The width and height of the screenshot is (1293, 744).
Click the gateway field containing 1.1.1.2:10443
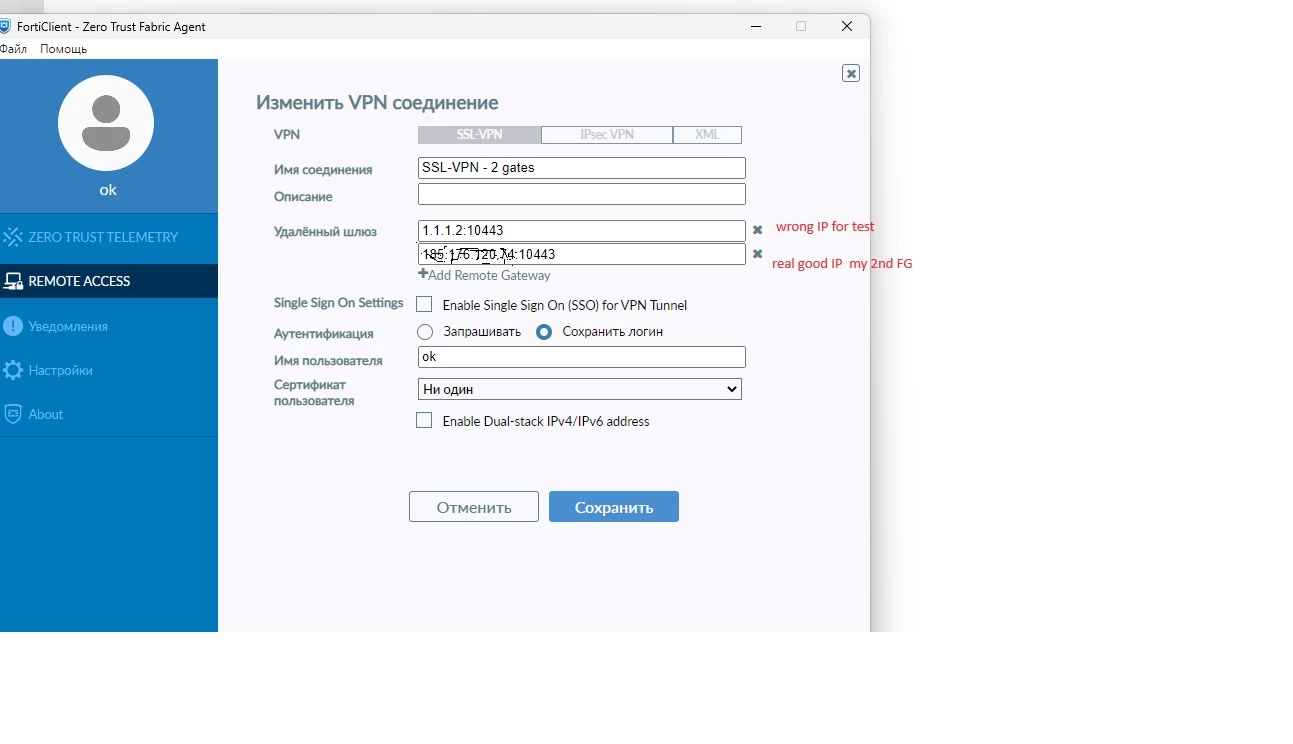582,231
